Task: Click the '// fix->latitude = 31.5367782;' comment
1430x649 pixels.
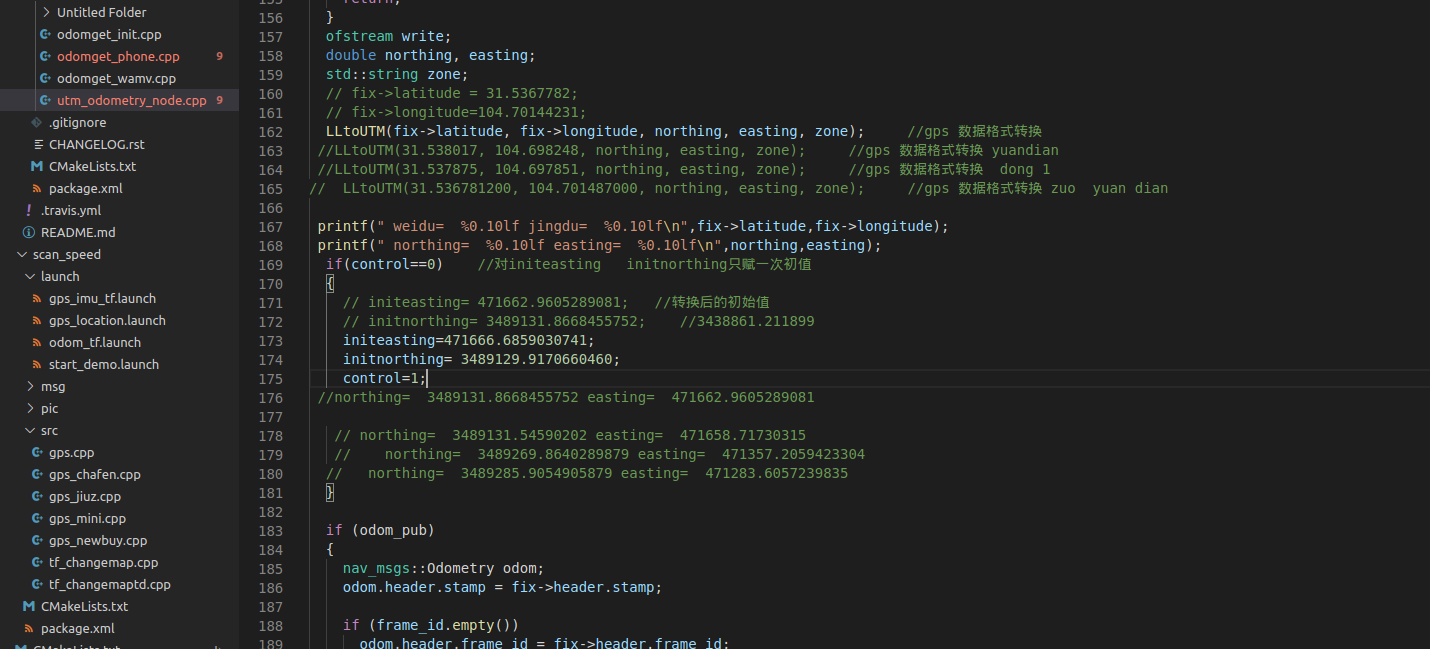Action: coord(452,93)
